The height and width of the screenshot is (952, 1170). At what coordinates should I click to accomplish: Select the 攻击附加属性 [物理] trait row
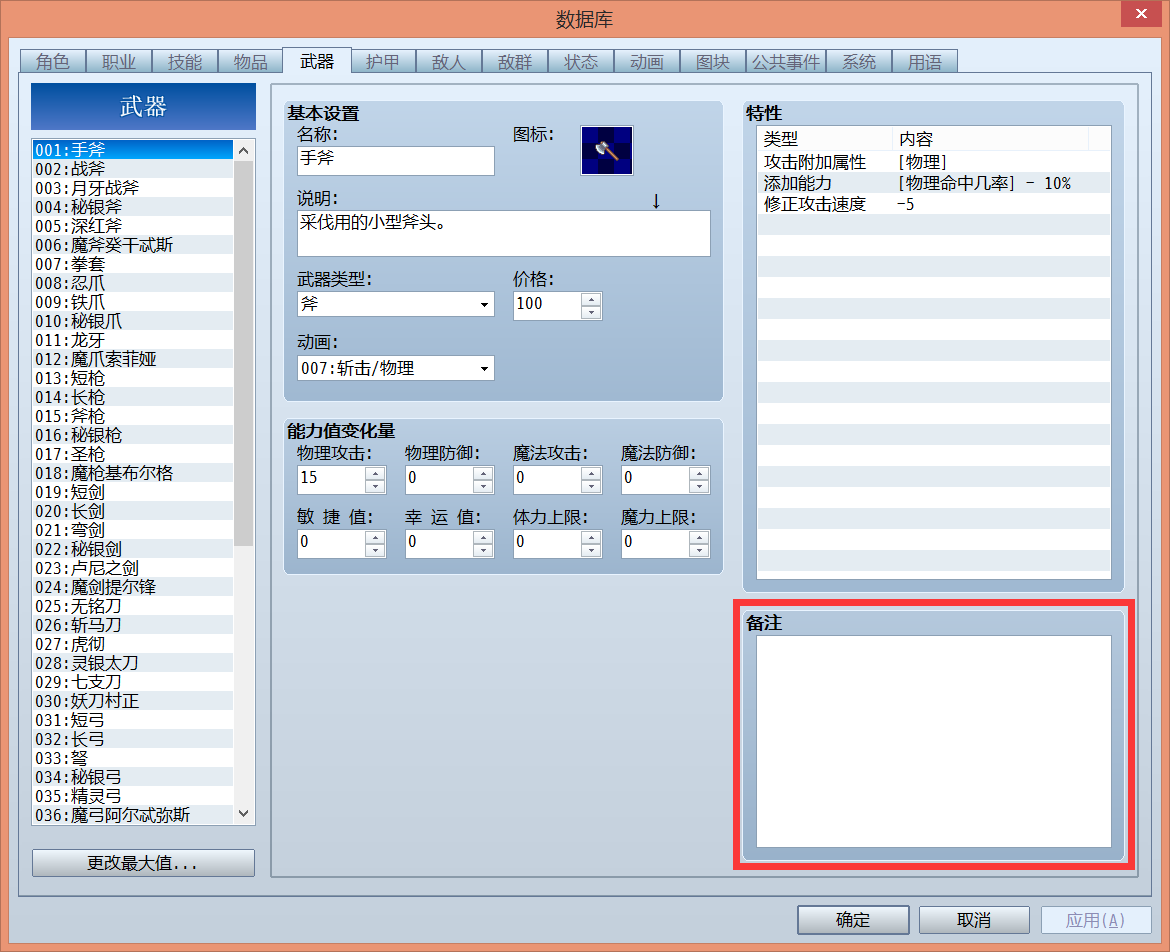(933, 162)
